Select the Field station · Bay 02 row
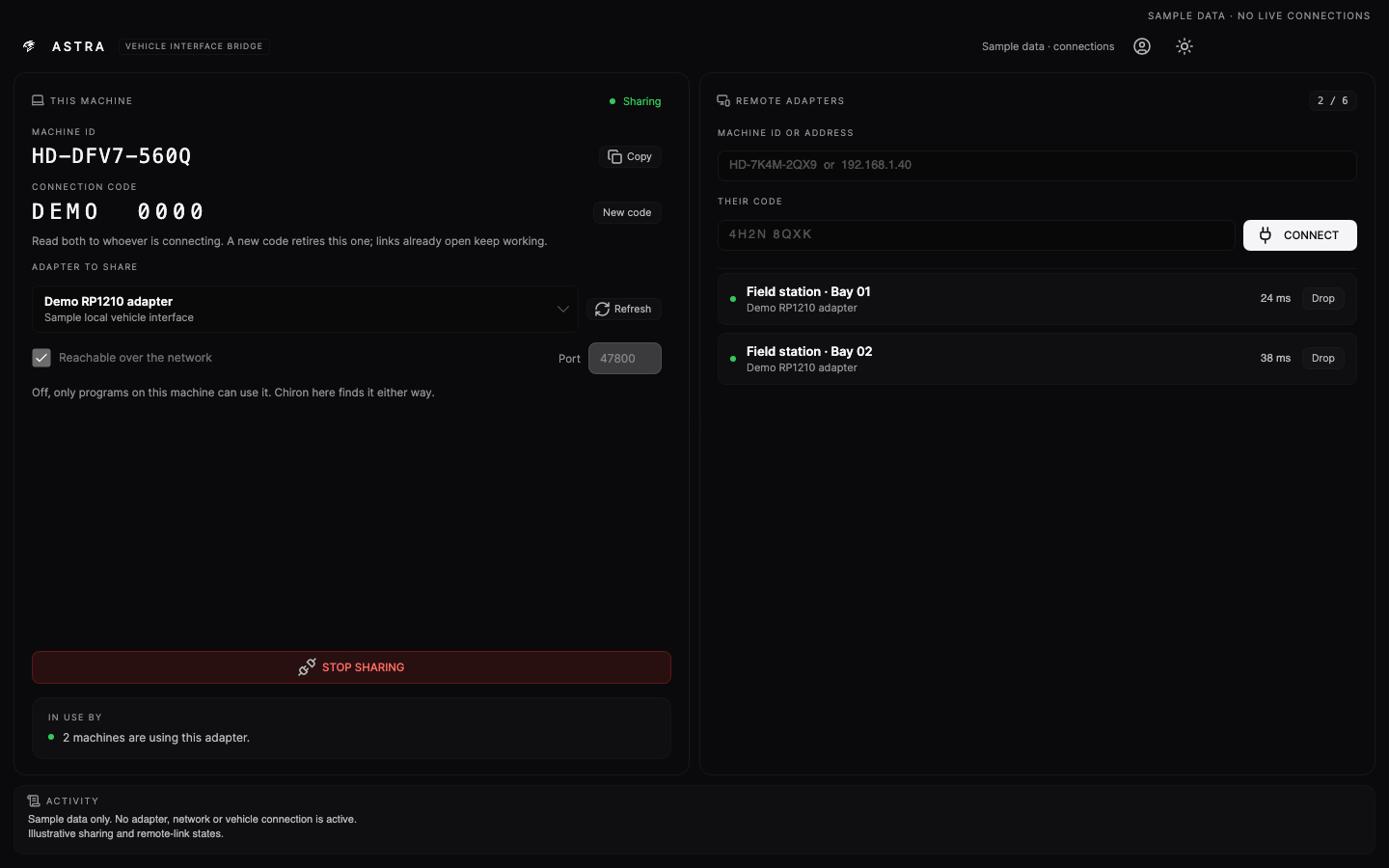This screenshot has width=1389, height=868. (1037, 359)
